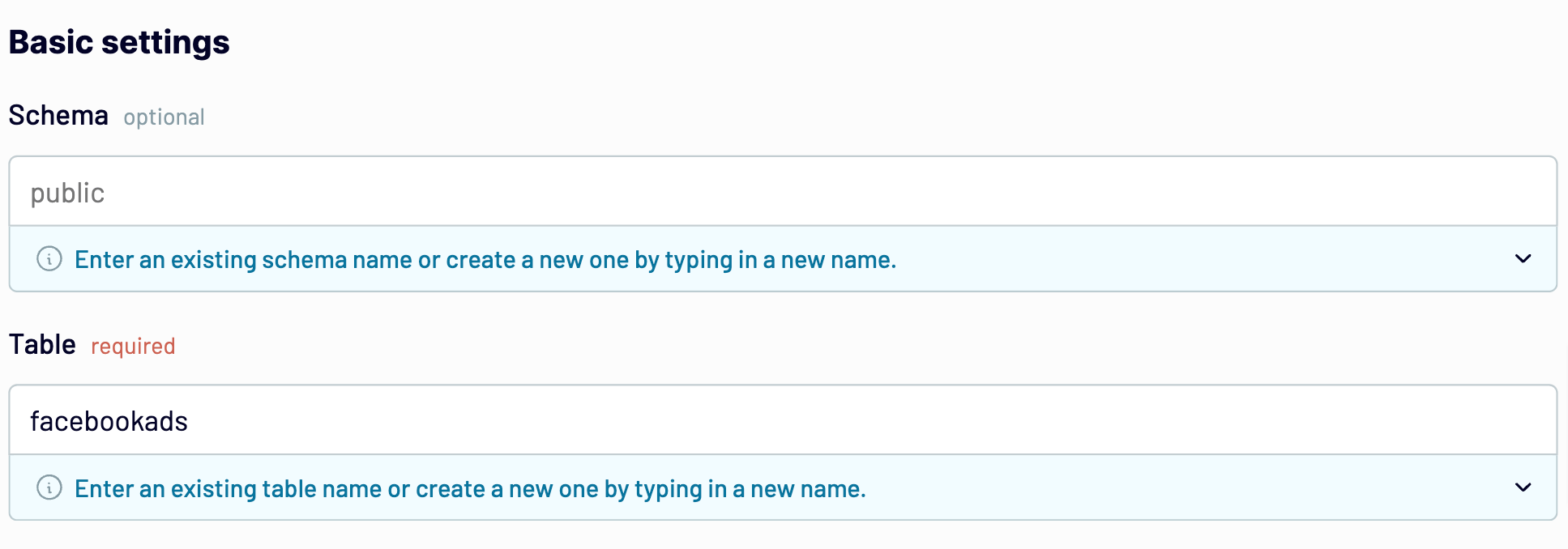Click the 'optional' tag beside Schema
The image size is (1568, 549).
tap(164, 117)
